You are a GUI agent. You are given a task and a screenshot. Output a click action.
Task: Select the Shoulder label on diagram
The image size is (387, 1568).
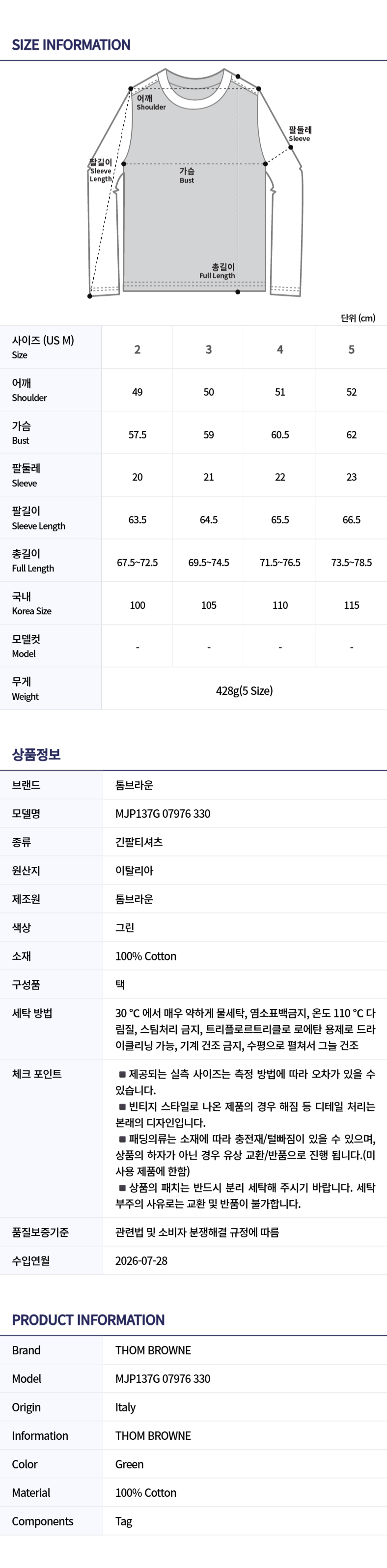pyautogui.click(x=151, y=102)
